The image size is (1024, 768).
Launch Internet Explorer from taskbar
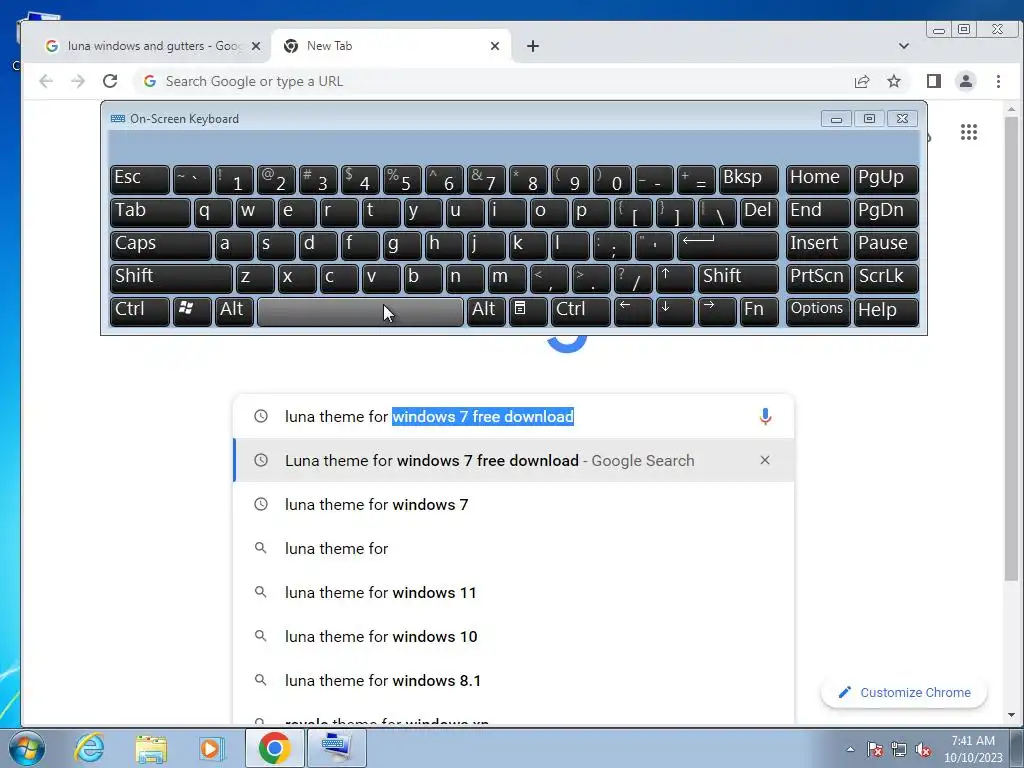[x=89, y=748]
